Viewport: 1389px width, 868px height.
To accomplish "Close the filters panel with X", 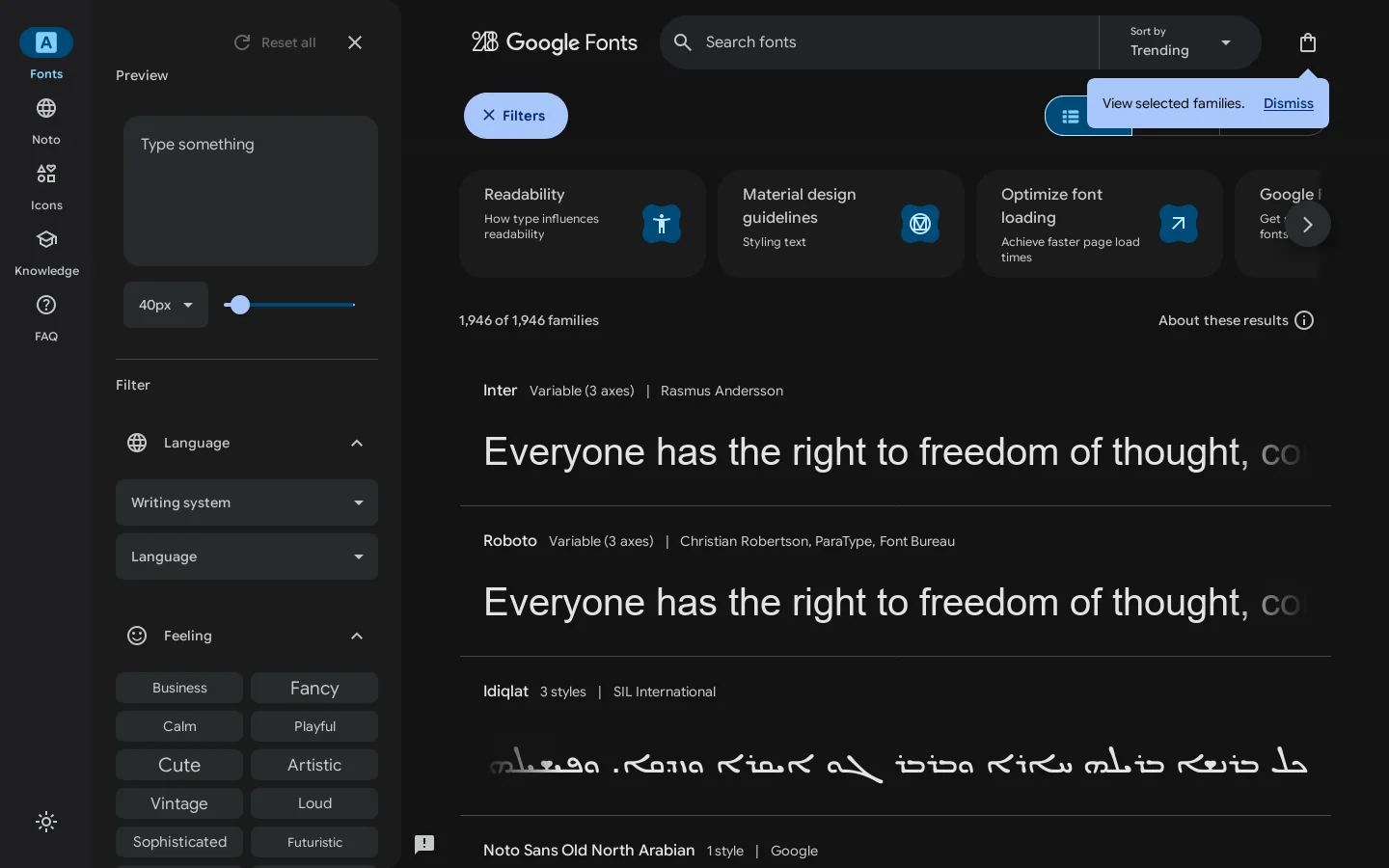I will (x=355, y=42).
